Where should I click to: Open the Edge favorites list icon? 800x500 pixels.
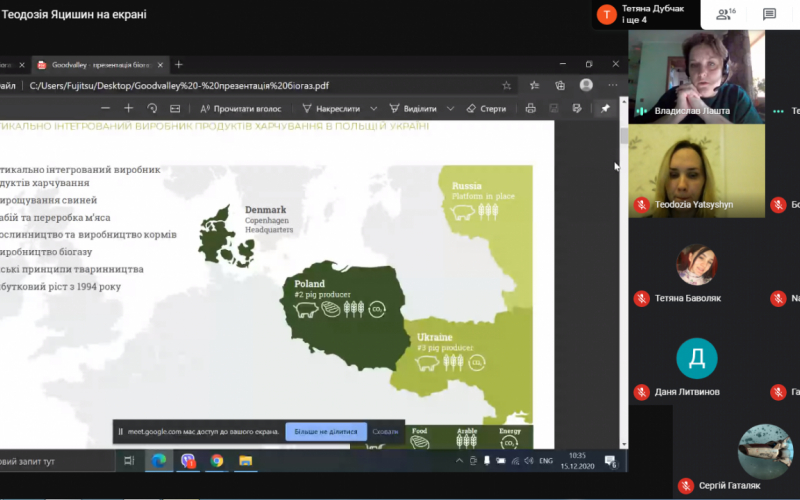point(534,86)
